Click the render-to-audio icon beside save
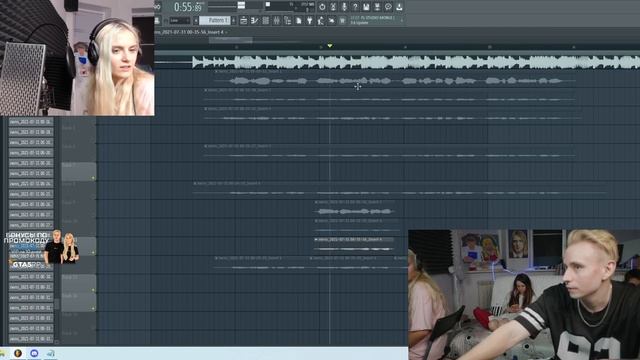 [377, 7]
